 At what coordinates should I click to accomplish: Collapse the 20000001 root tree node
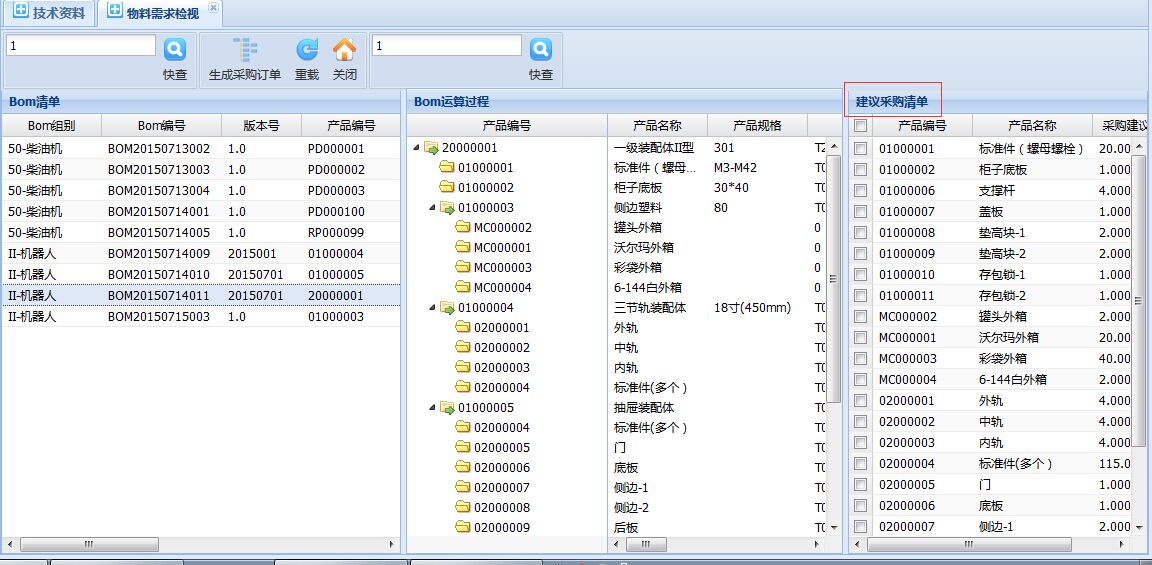click(x=417, y=148)
